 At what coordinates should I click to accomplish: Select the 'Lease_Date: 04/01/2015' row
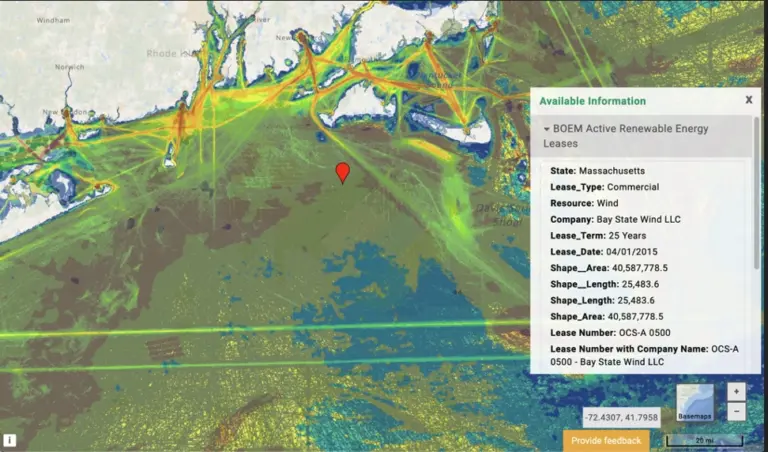click(x=603, y=252)
